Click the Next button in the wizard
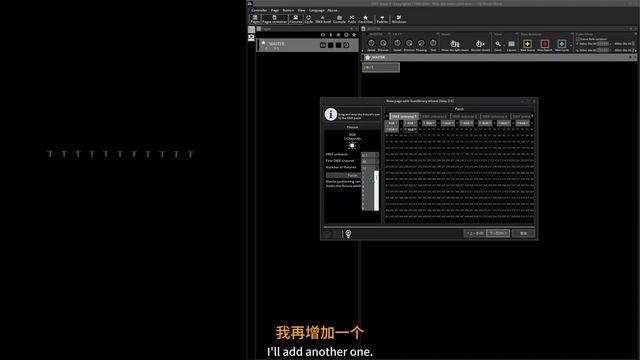Viewport: 640px width, 360px height. coord(498,233)
